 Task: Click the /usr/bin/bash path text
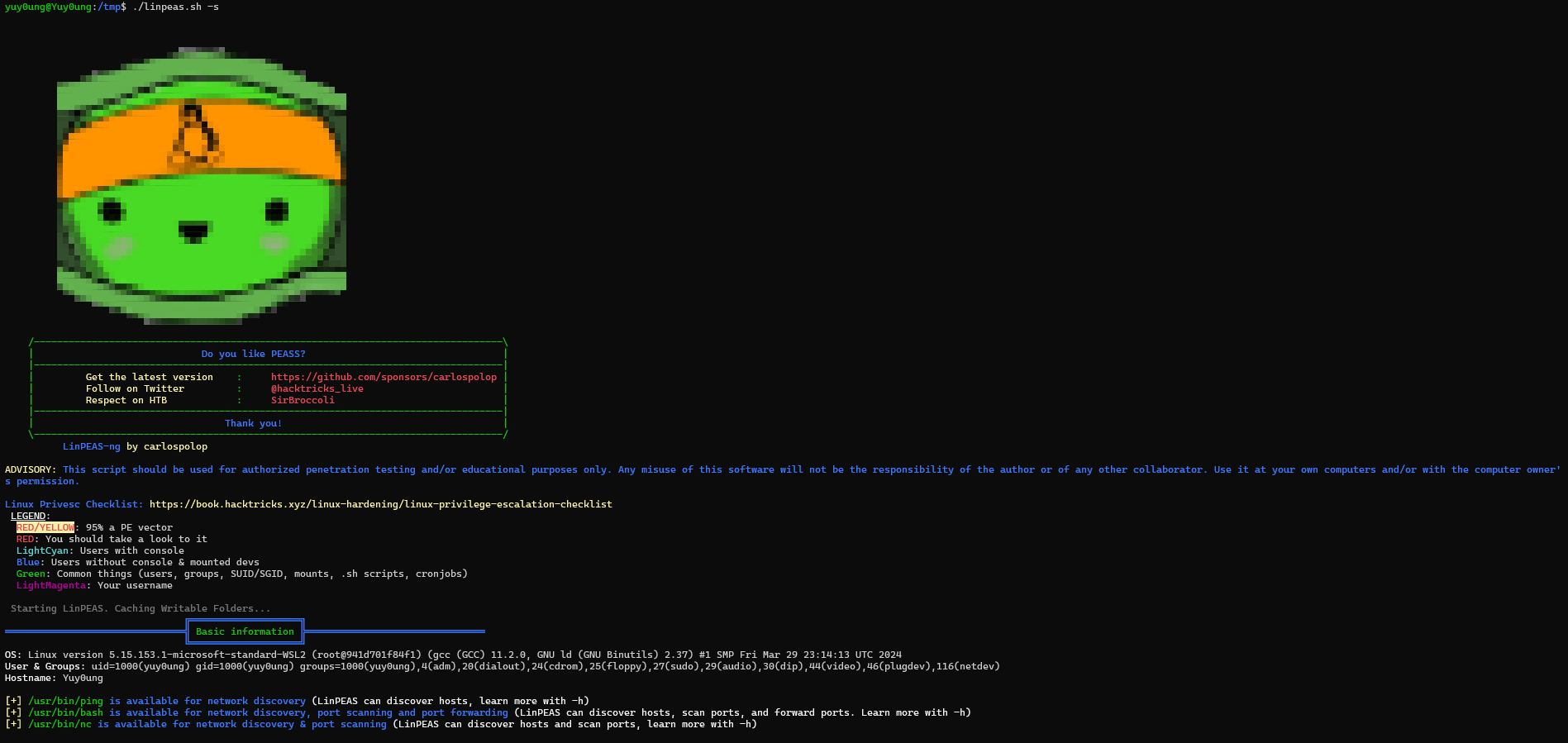(x=65, y=712)
